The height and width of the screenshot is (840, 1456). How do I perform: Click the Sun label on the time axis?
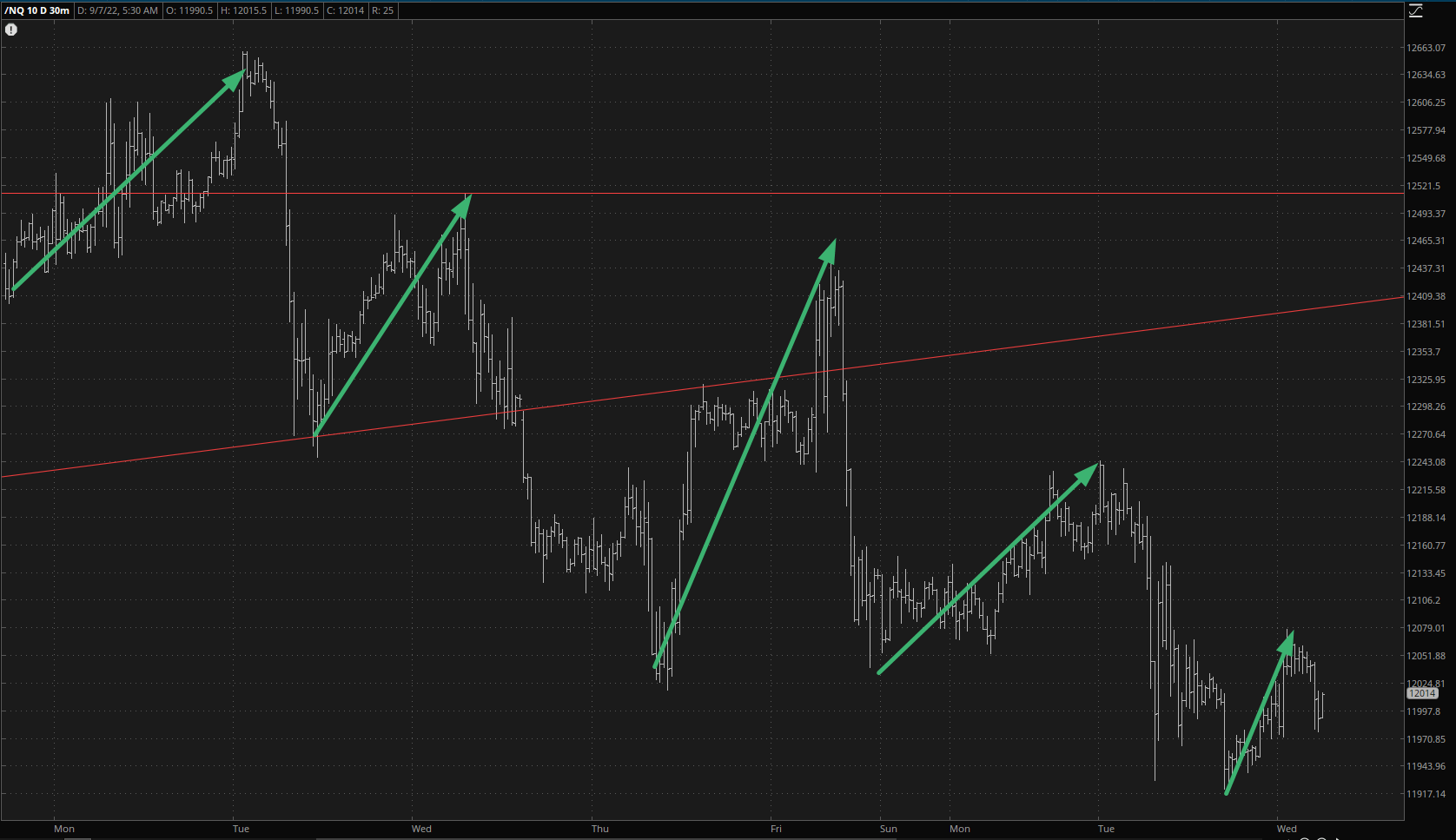(888, 829)
